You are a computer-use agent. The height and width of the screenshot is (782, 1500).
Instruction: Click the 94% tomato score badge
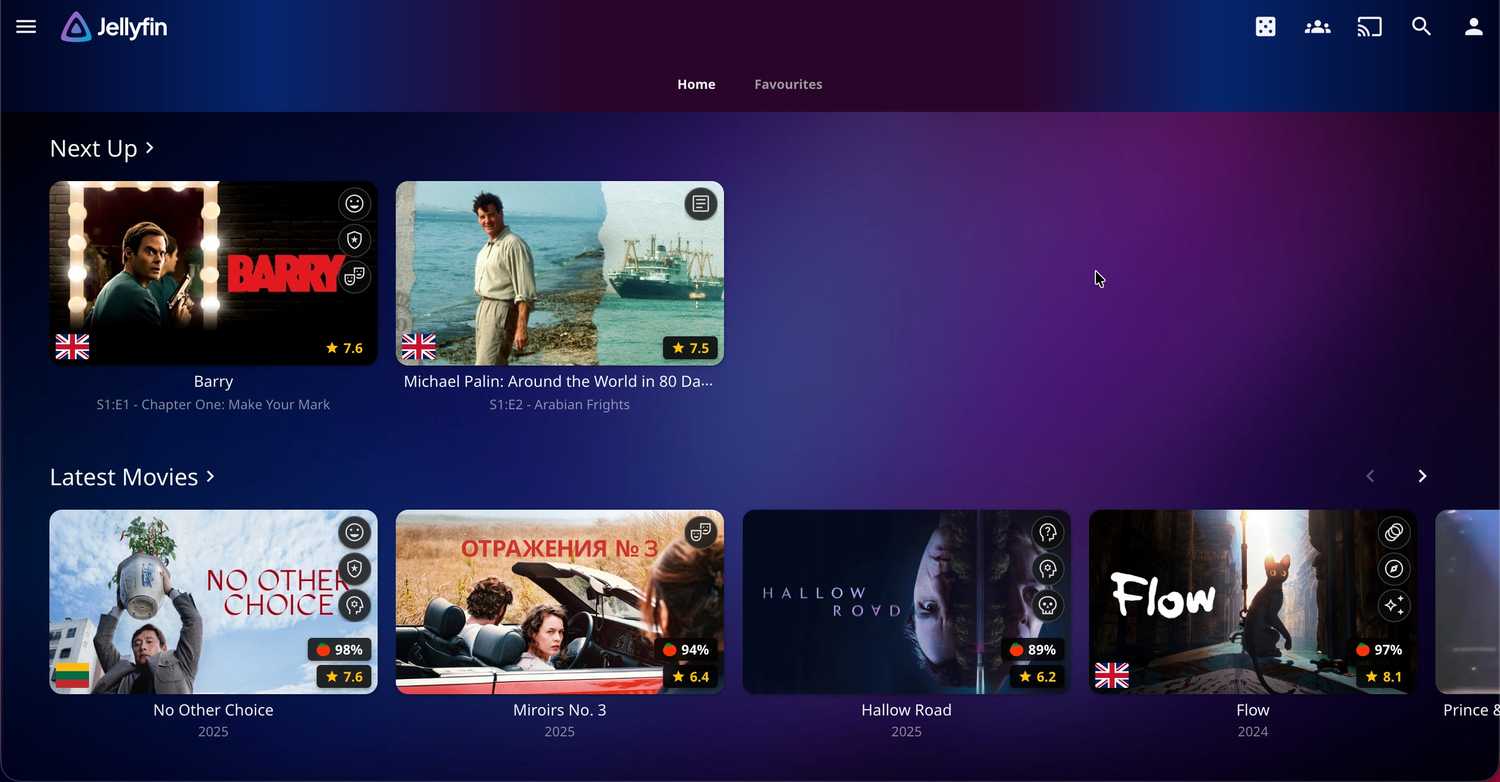tap(685, 650)
